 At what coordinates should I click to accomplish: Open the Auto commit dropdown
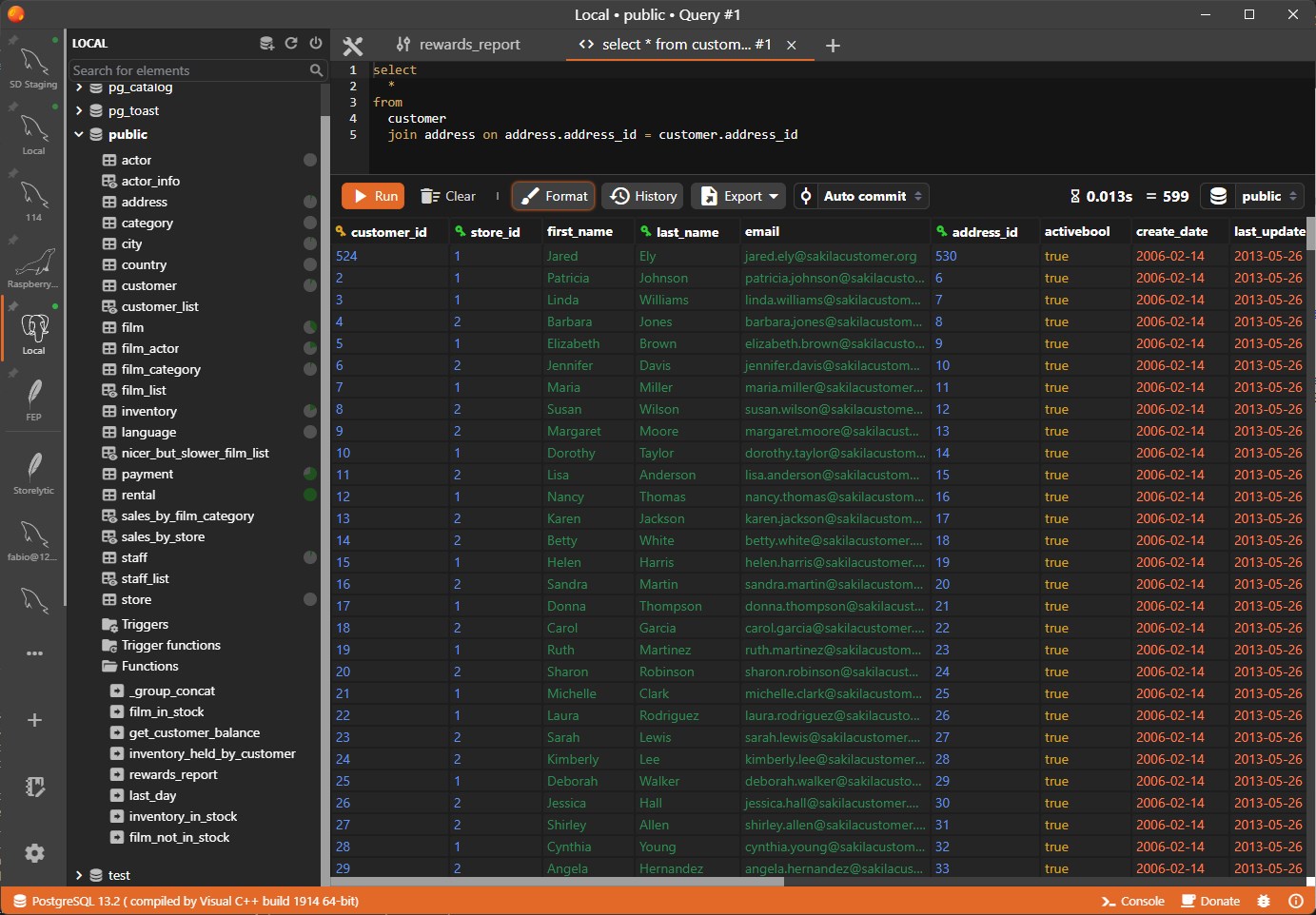tap(862, 196)
